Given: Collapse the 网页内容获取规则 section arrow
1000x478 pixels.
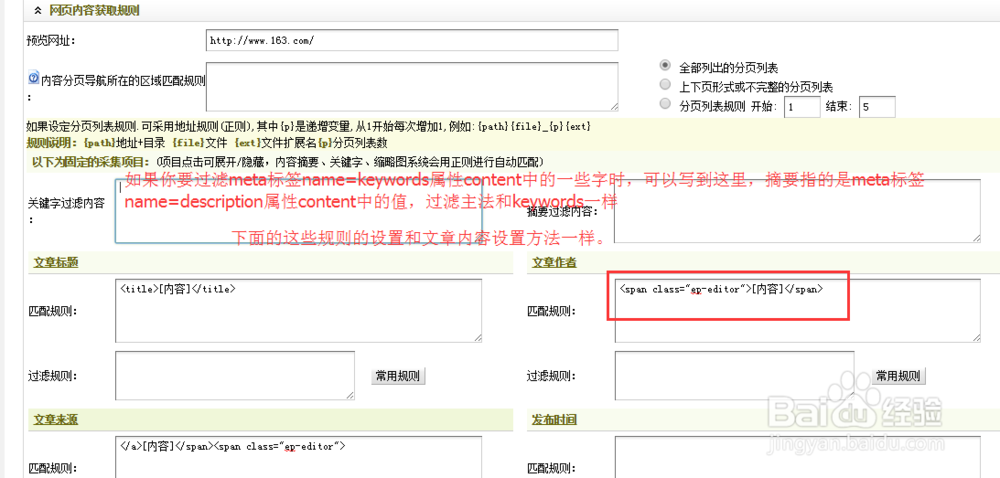Looking at the screenshot, I should [38, 11].
